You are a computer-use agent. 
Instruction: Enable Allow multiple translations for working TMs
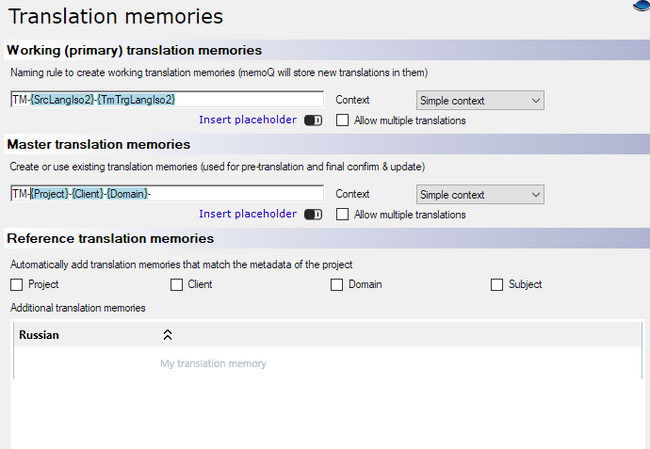pyautogui.click(x=343, y=120)
